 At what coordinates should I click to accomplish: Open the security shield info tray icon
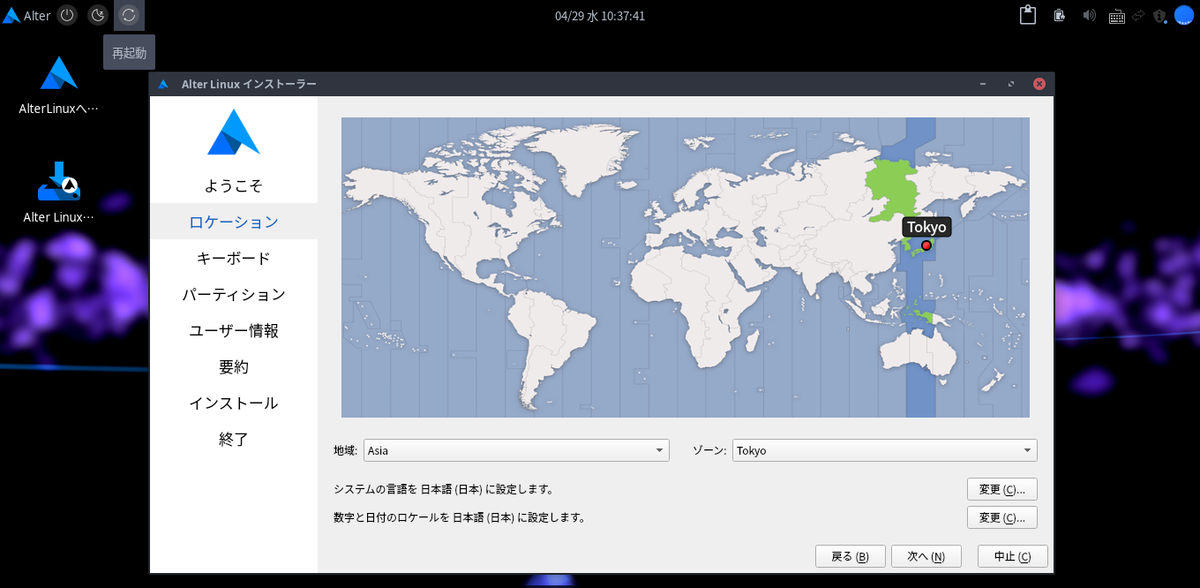[1160, 15]
